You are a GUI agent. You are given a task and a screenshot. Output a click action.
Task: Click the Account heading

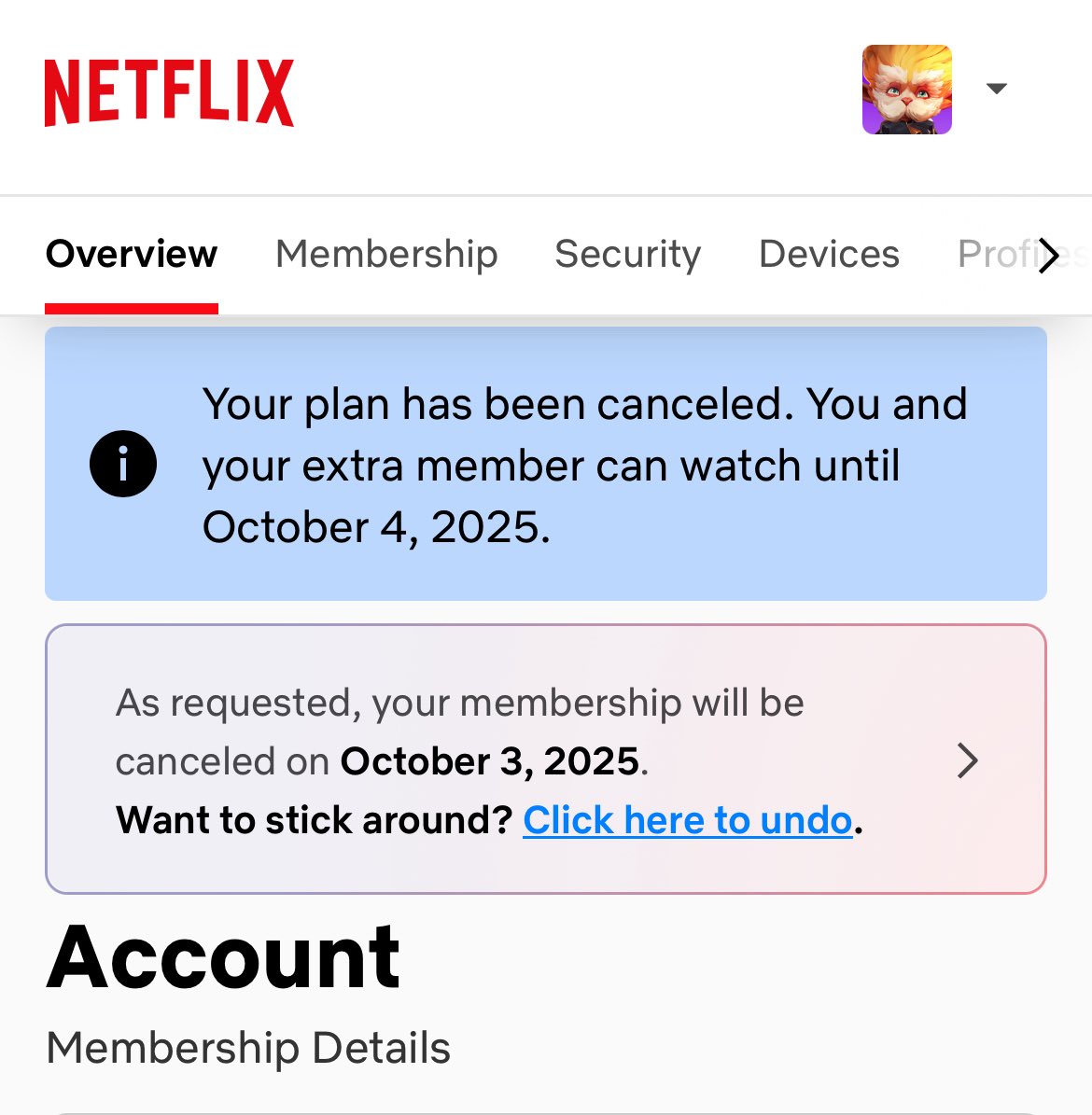[223, 957]
